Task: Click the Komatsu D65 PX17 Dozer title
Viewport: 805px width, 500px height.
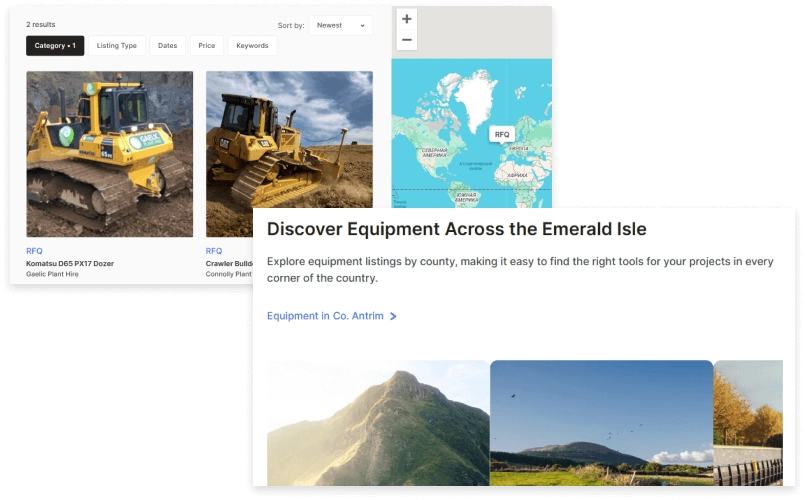Action: [70, 263]
